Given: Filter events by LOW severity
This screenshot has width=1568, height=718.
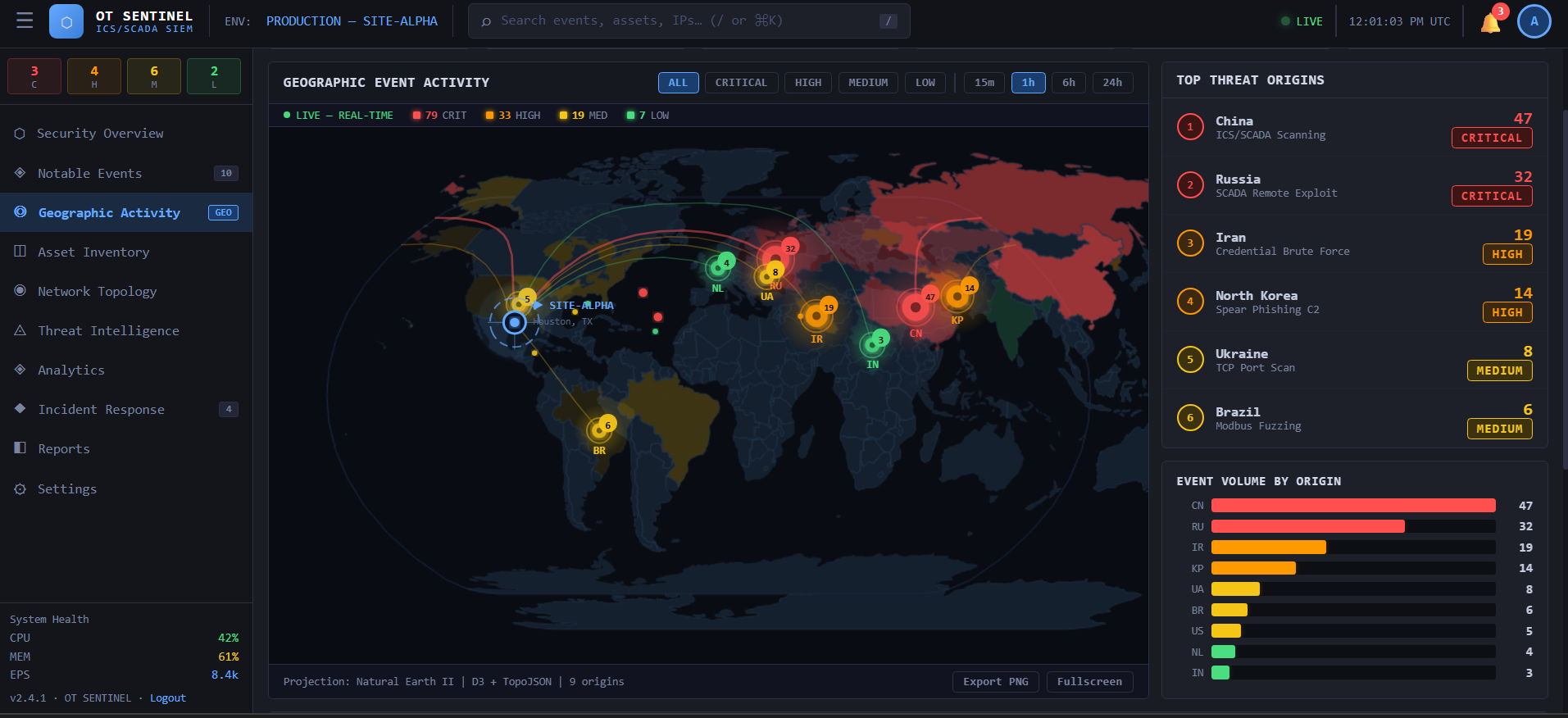Looking at the screenshot, I should coord(925,83).
